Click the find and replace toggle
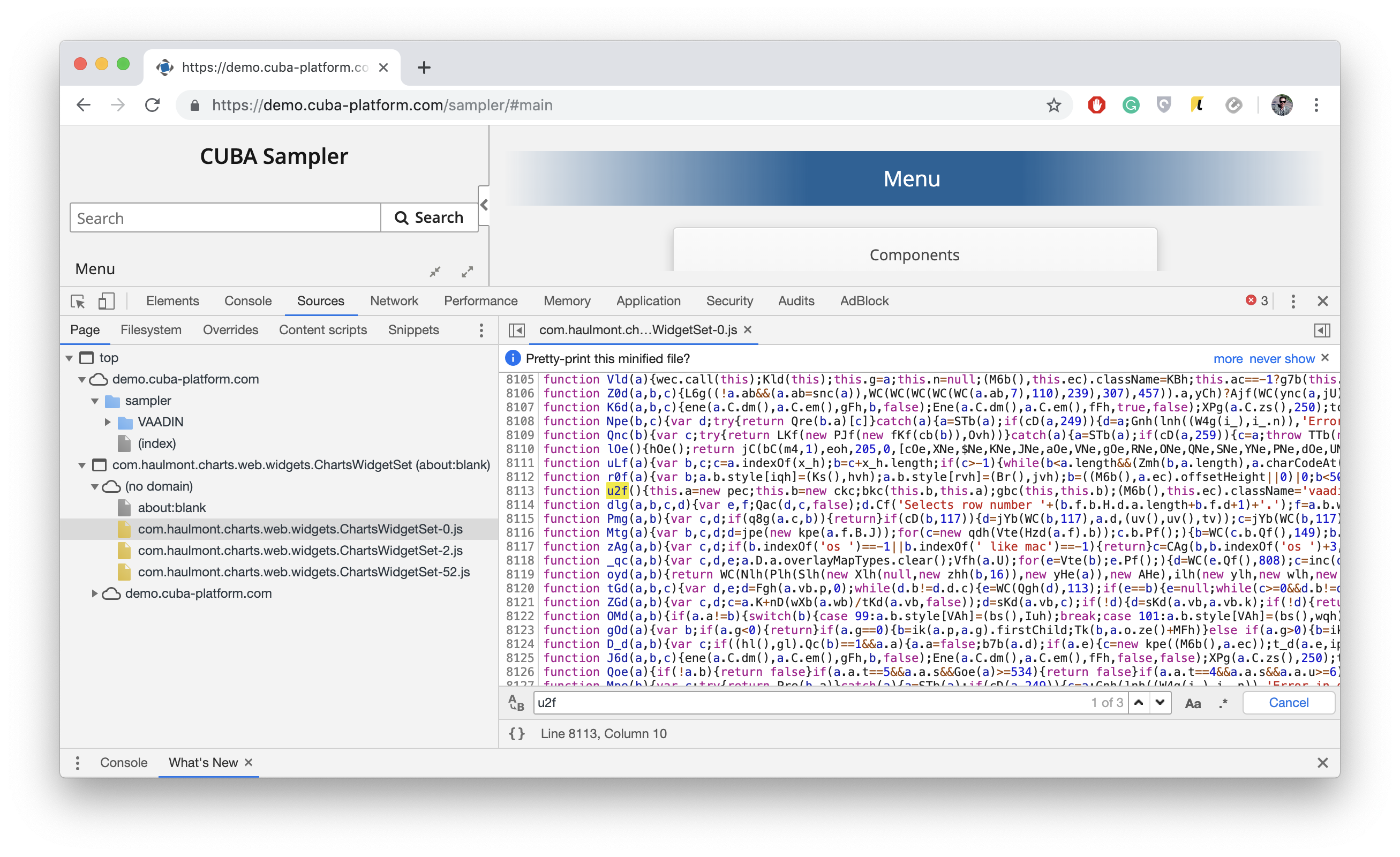1400x857 pixels. (x=516, y=703)
